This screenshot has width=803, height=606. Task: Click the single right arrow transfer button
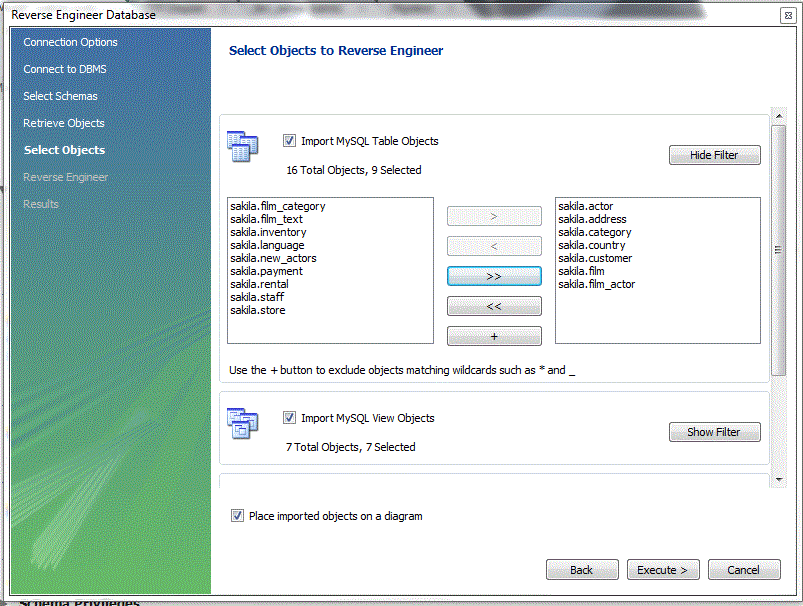click(x=494, y=215)
